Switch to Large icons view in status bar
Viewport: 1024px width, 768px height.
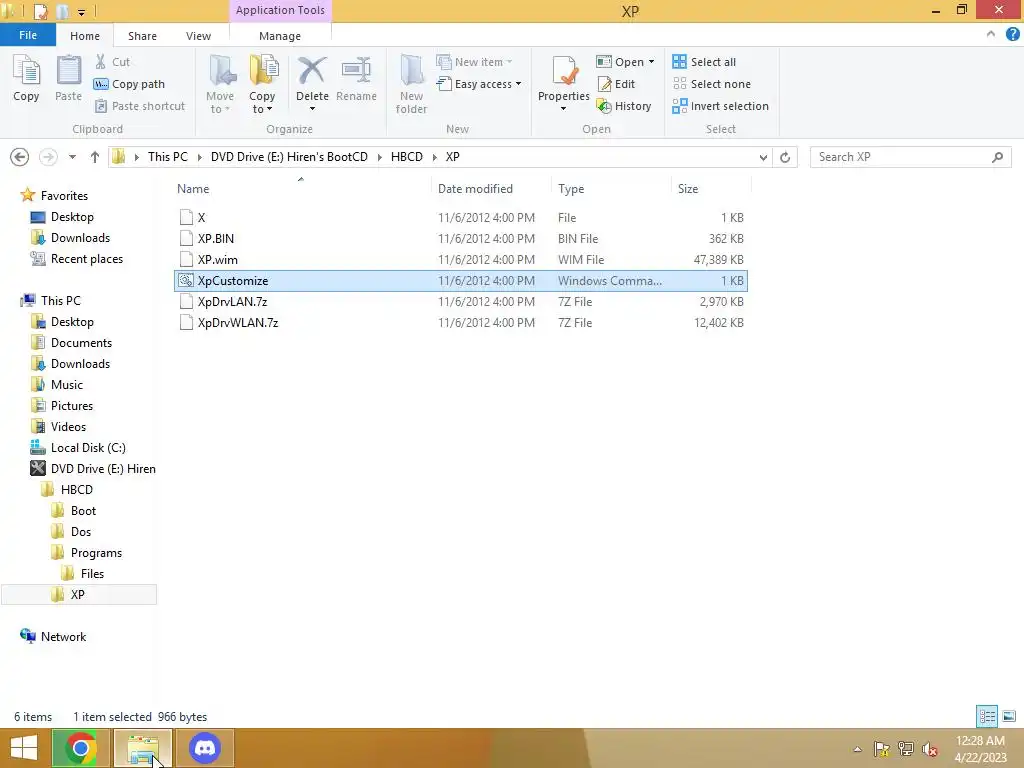[x=1009, y=716]
